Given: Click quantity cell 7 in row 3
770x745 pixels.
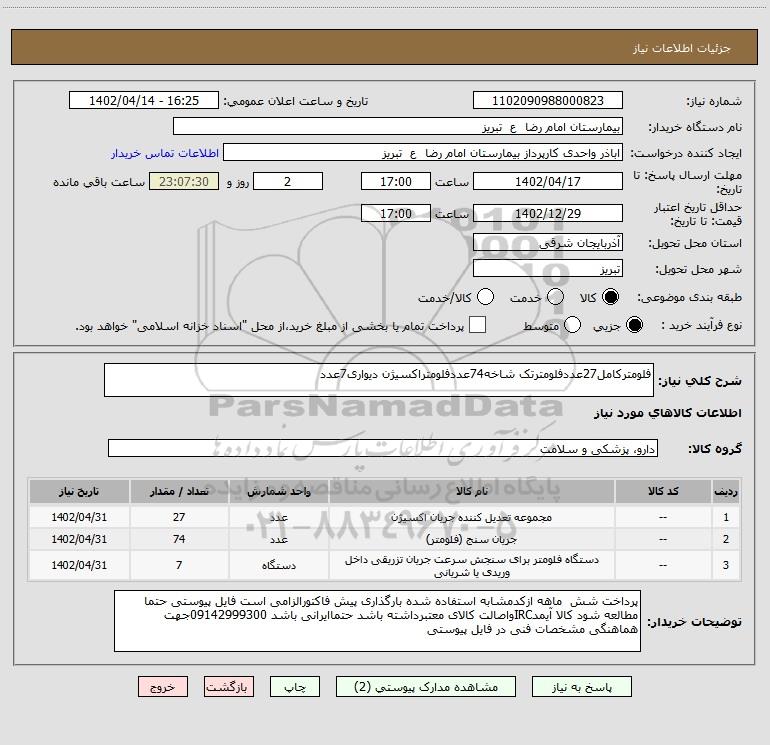Looking at the screenshot, I should coord(179,565).
